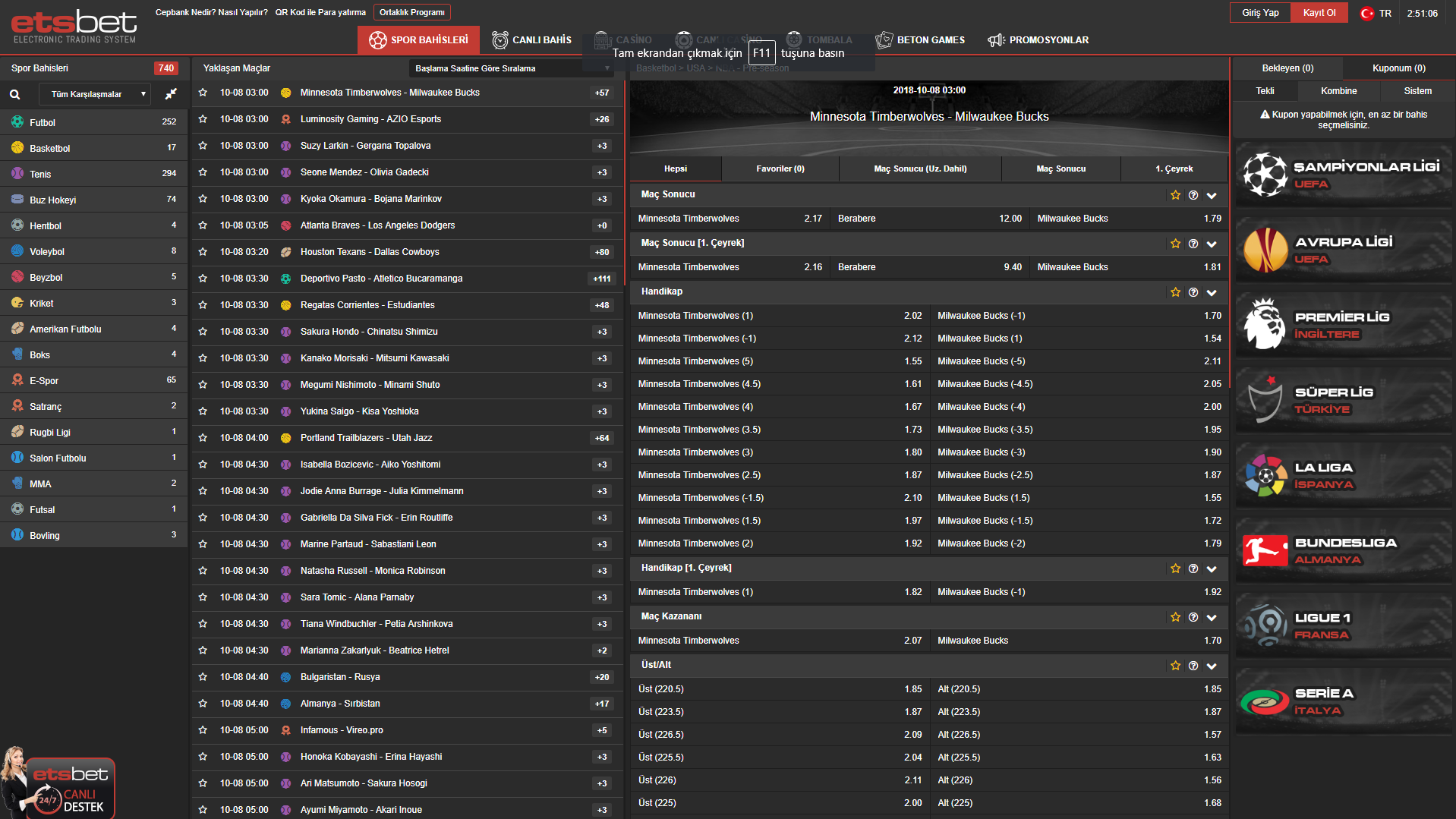This screenshot has width=1456, height=819.
Task: Click the help icon in Handikap header
Action: 1193,292
